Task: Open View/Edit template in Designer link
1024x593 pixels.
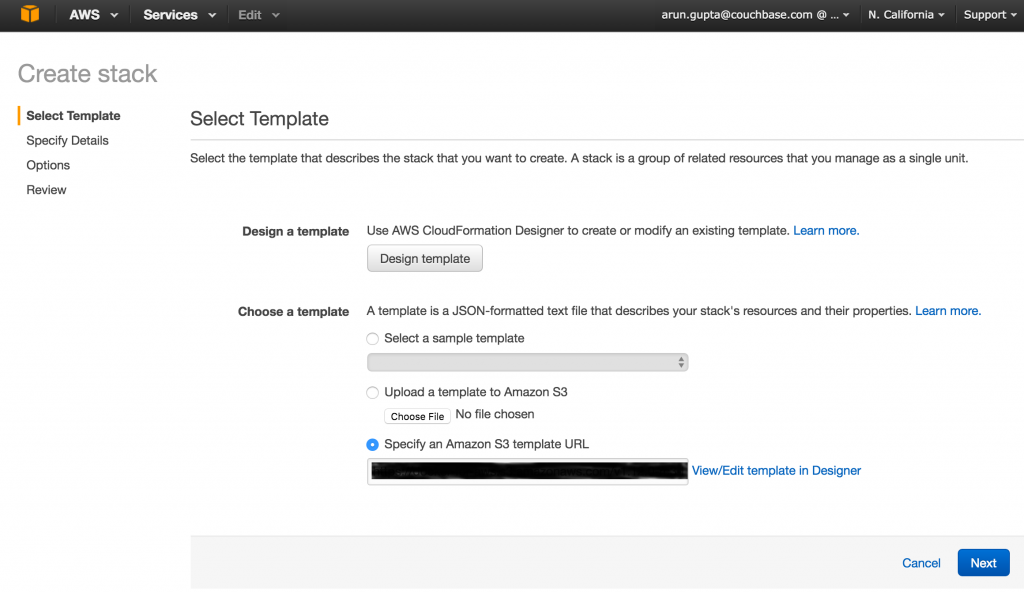Action: click(776, 471)
